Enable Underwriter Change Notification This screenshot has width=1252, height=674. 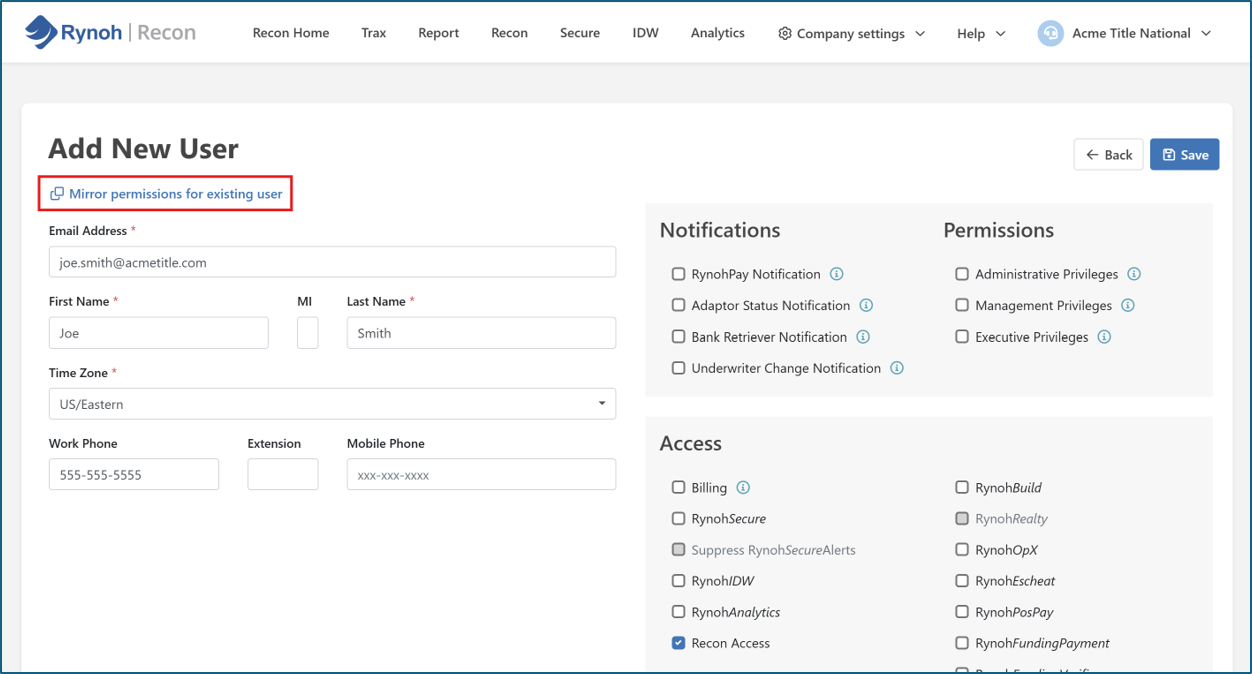coord(679,368)
